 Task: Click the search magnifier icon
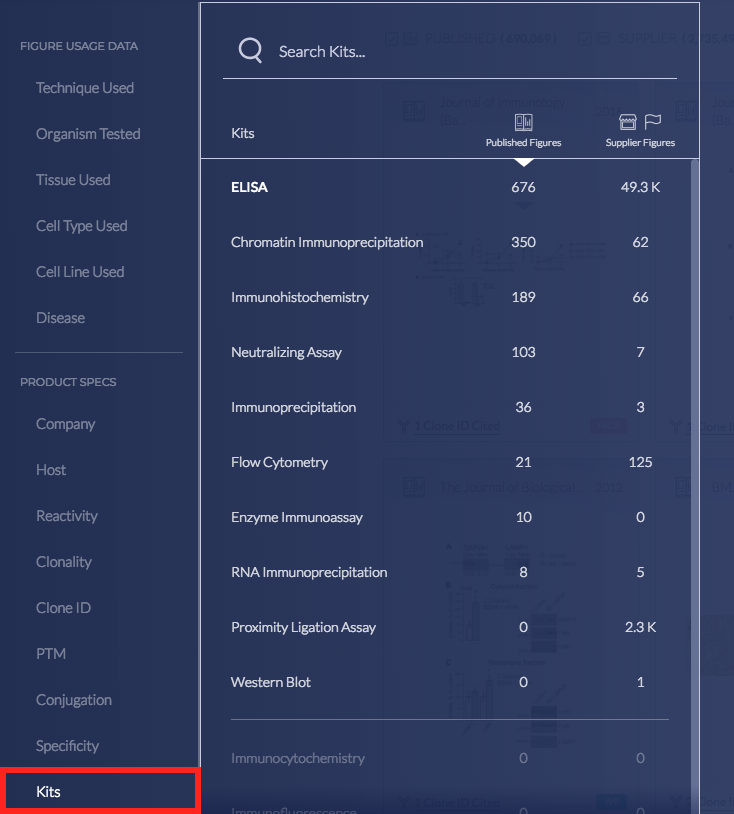coord(250,50)
